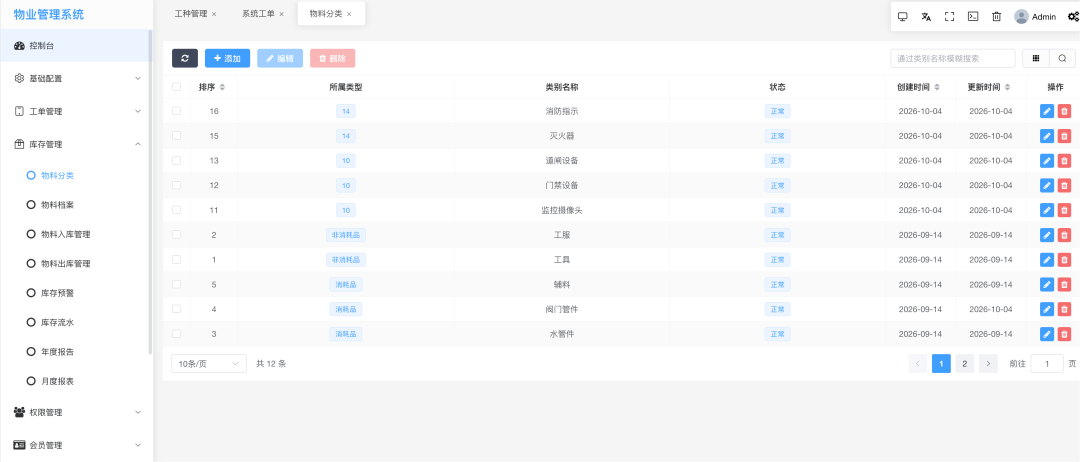Sort by 创建时间 column sort icon
This screenshot has width=1080, height=462.
937,87
